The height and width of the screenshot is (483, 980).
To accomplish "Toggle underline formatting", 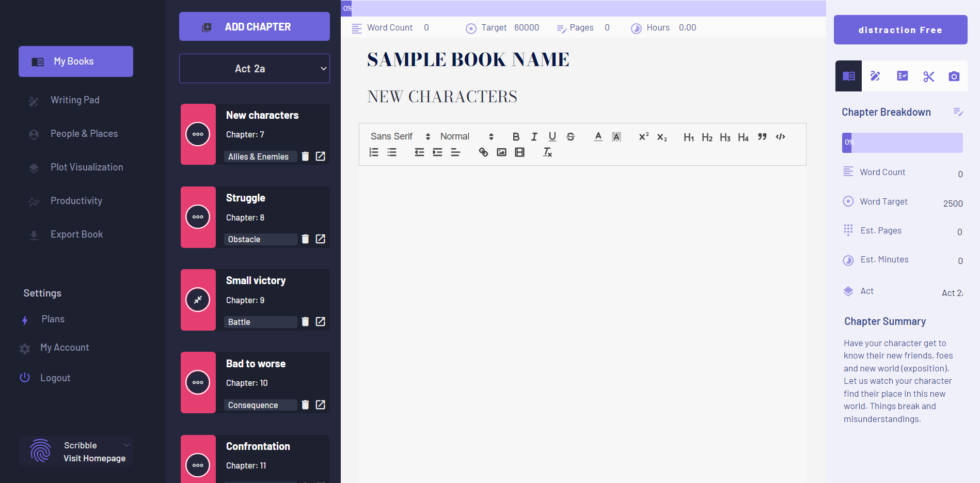I will click(x=552, y=137).
